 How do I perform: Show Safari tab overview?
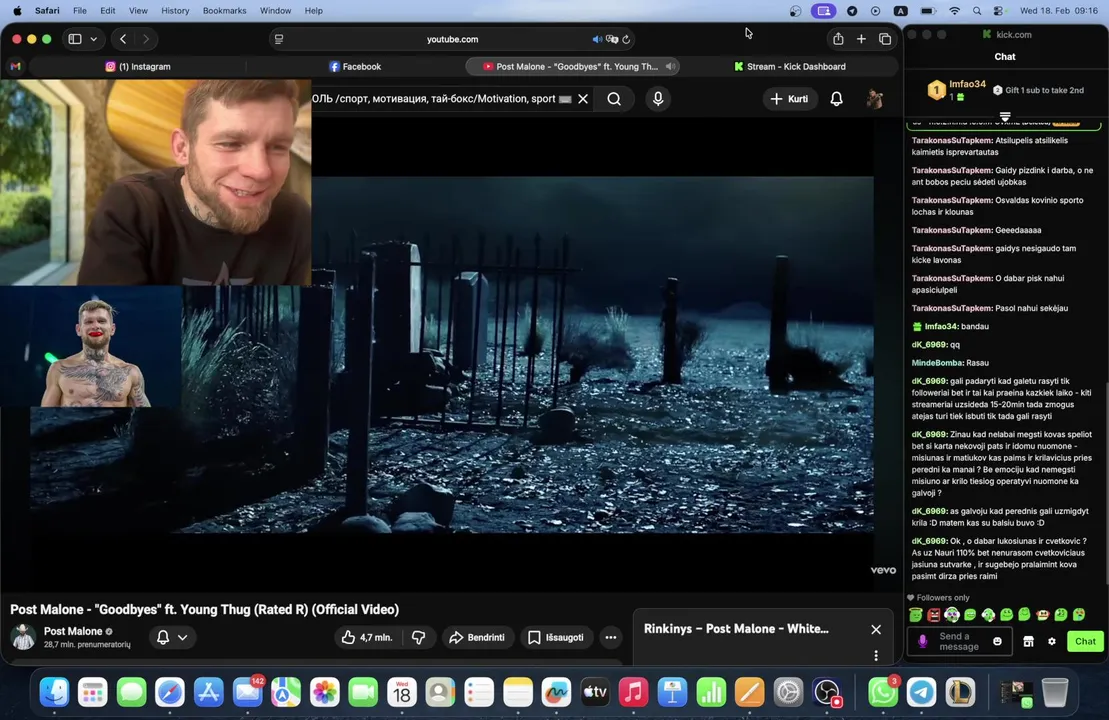[x=885, y=39]
